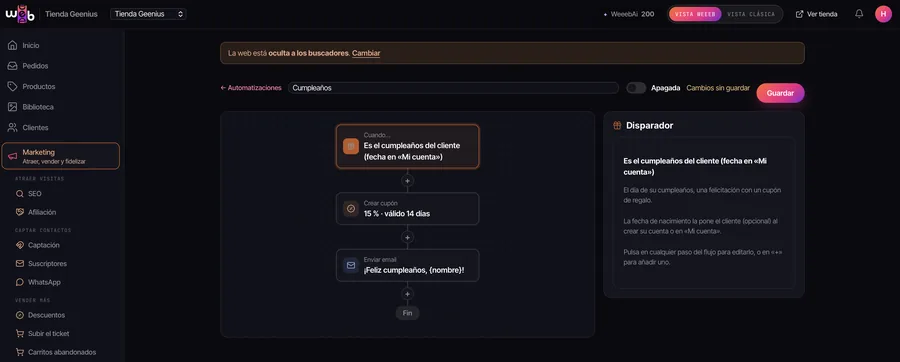Select the Enviar email node
900x362 pixels.
(408, 265)
